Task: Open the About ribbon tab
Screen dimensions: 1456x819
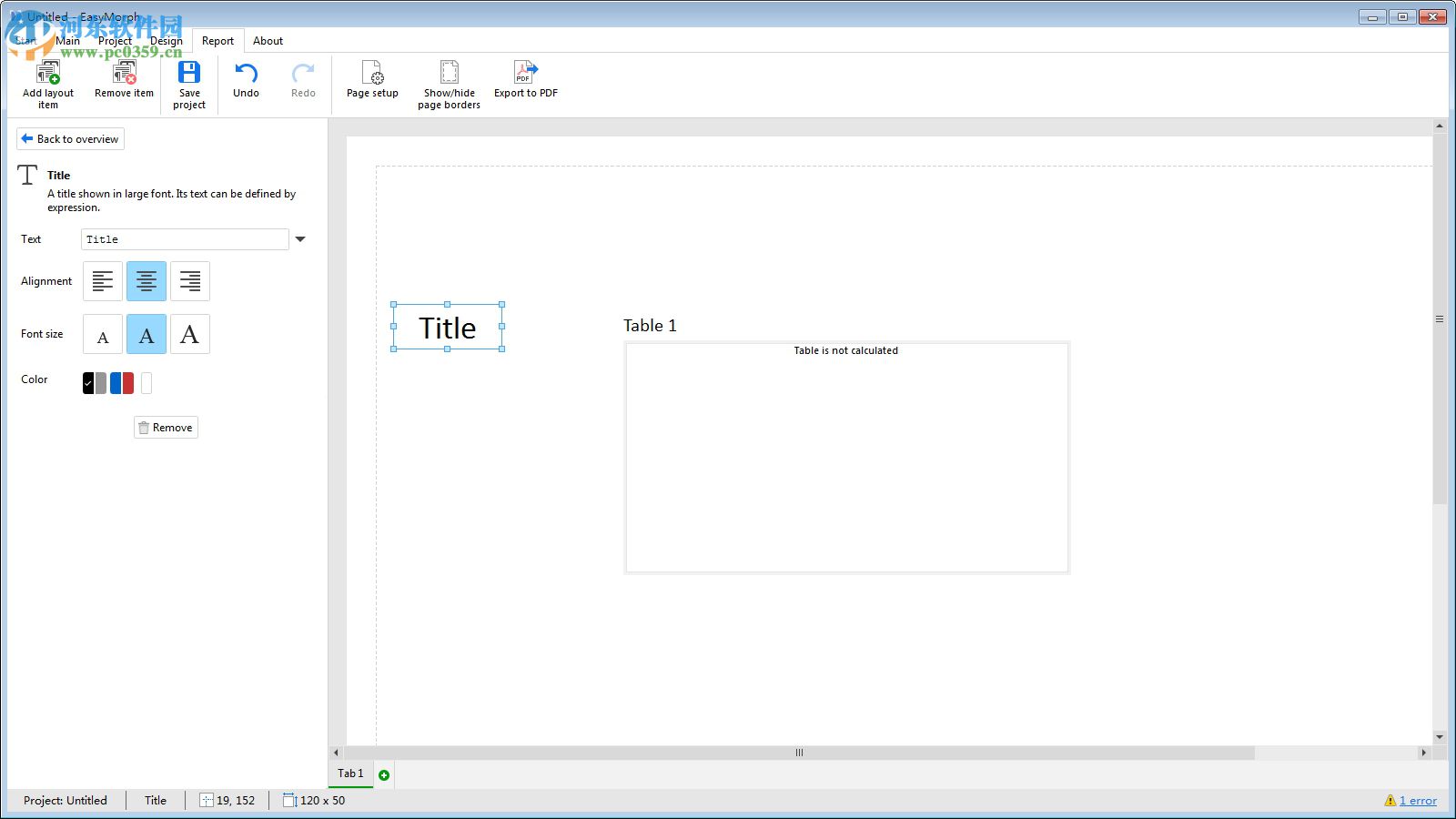Action: point(268,41)
